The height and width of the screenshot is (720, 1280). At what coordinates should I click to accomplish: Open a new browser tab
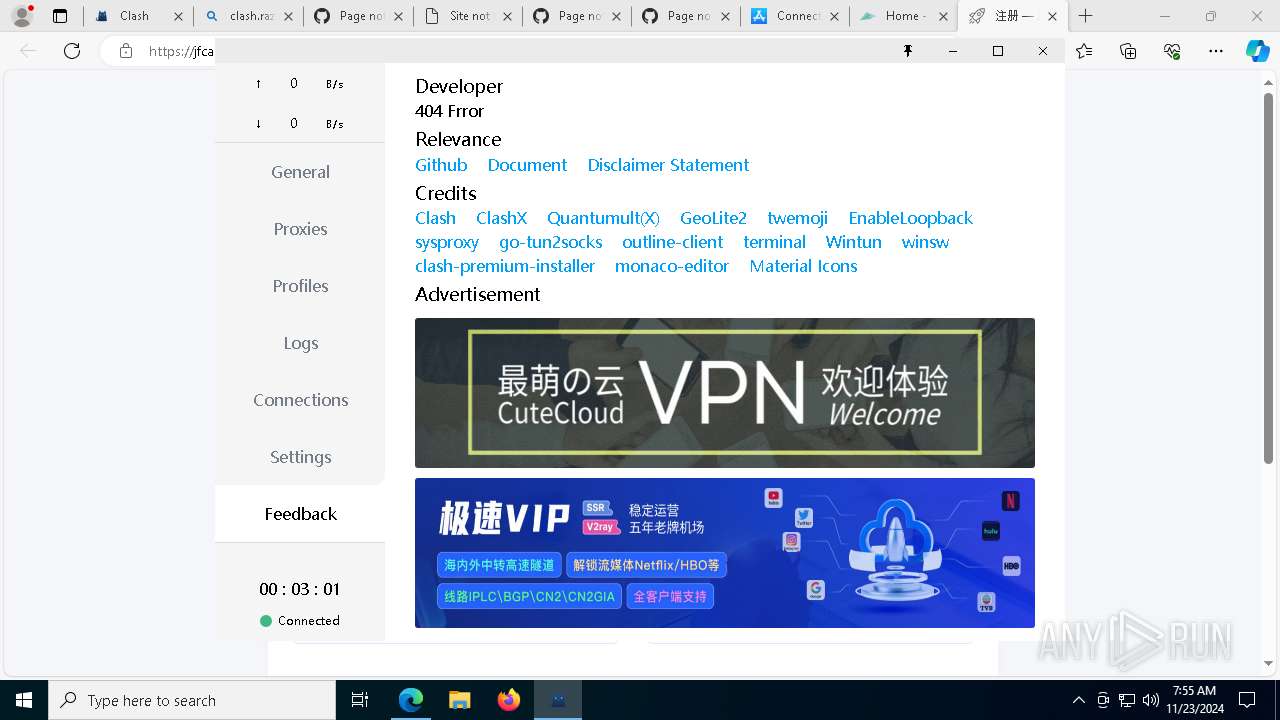(1086, 16)
